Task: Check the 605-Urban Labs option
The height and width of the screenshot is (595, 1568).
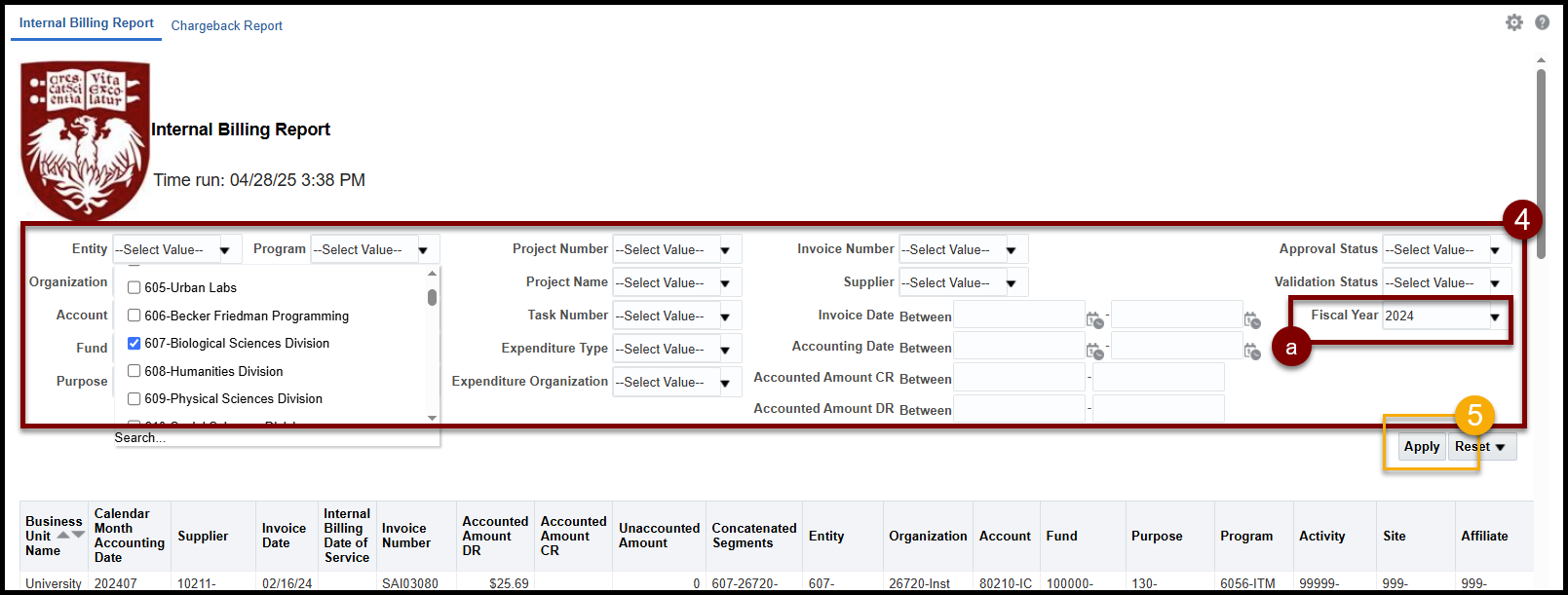Action: coord(134,287)
